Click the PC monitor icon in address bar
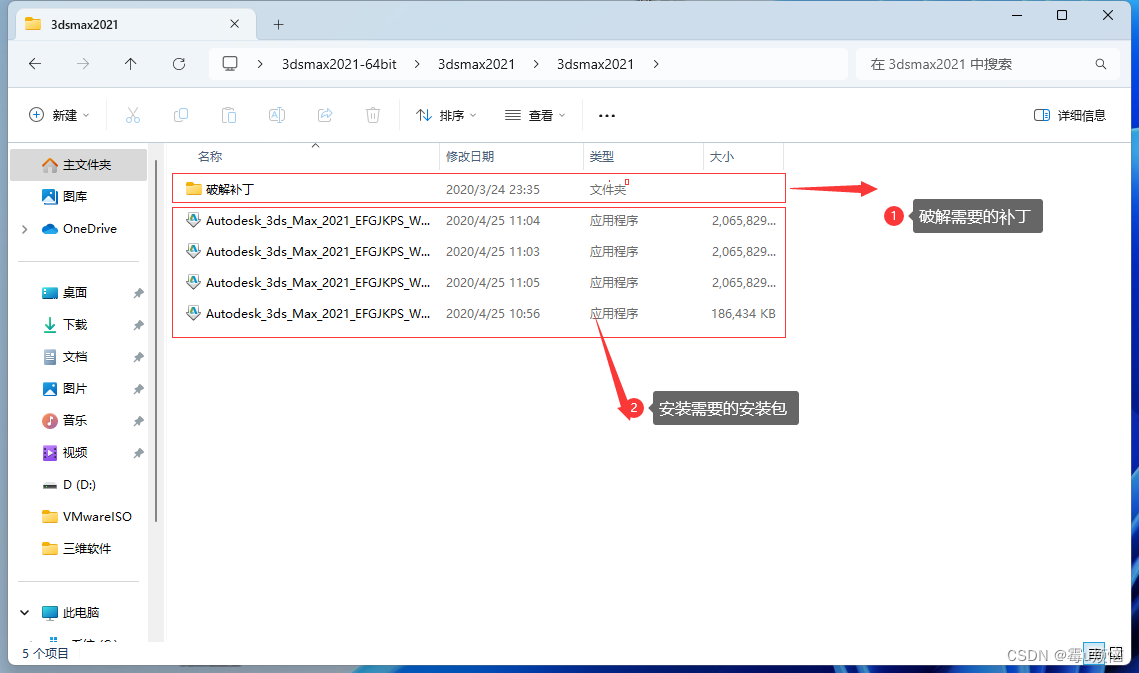 click(230, 64)
